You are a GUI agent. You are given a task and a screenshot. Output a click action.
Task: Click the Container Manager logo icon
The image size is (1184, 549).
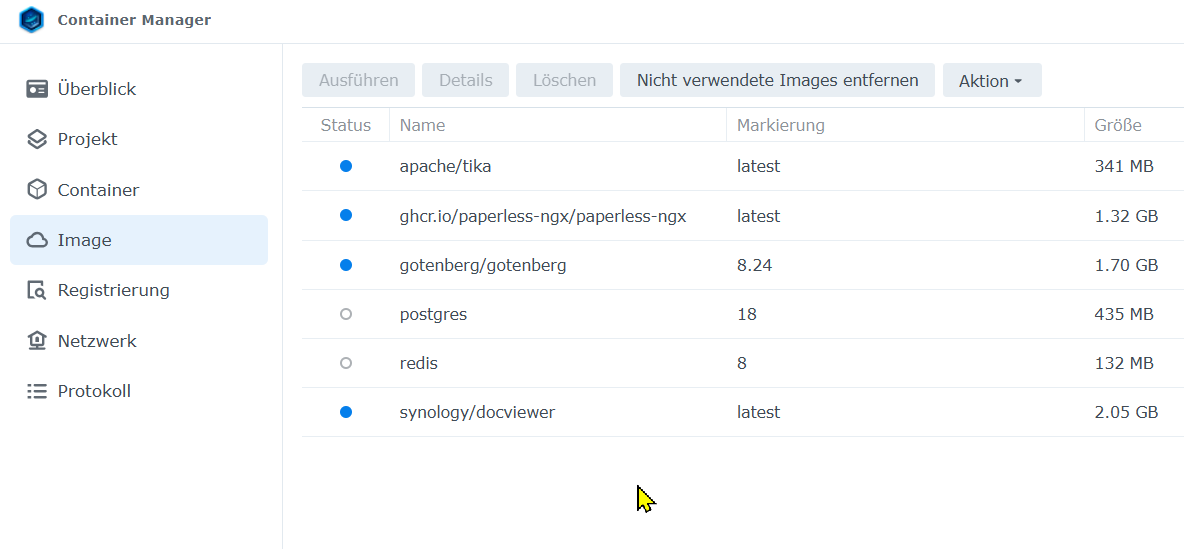point(32,20)
